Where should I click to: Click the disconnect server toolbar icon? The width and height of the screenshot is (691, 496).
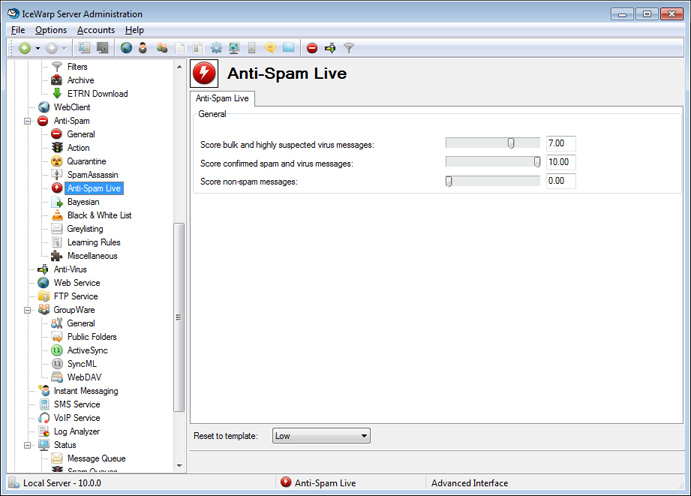102,48
